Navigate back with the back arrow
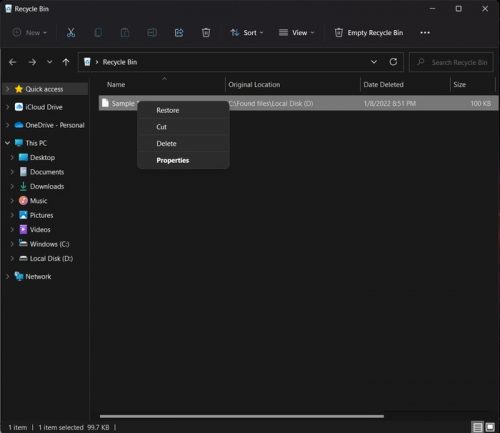Screen dimensions: 500x433 [12, 62]
